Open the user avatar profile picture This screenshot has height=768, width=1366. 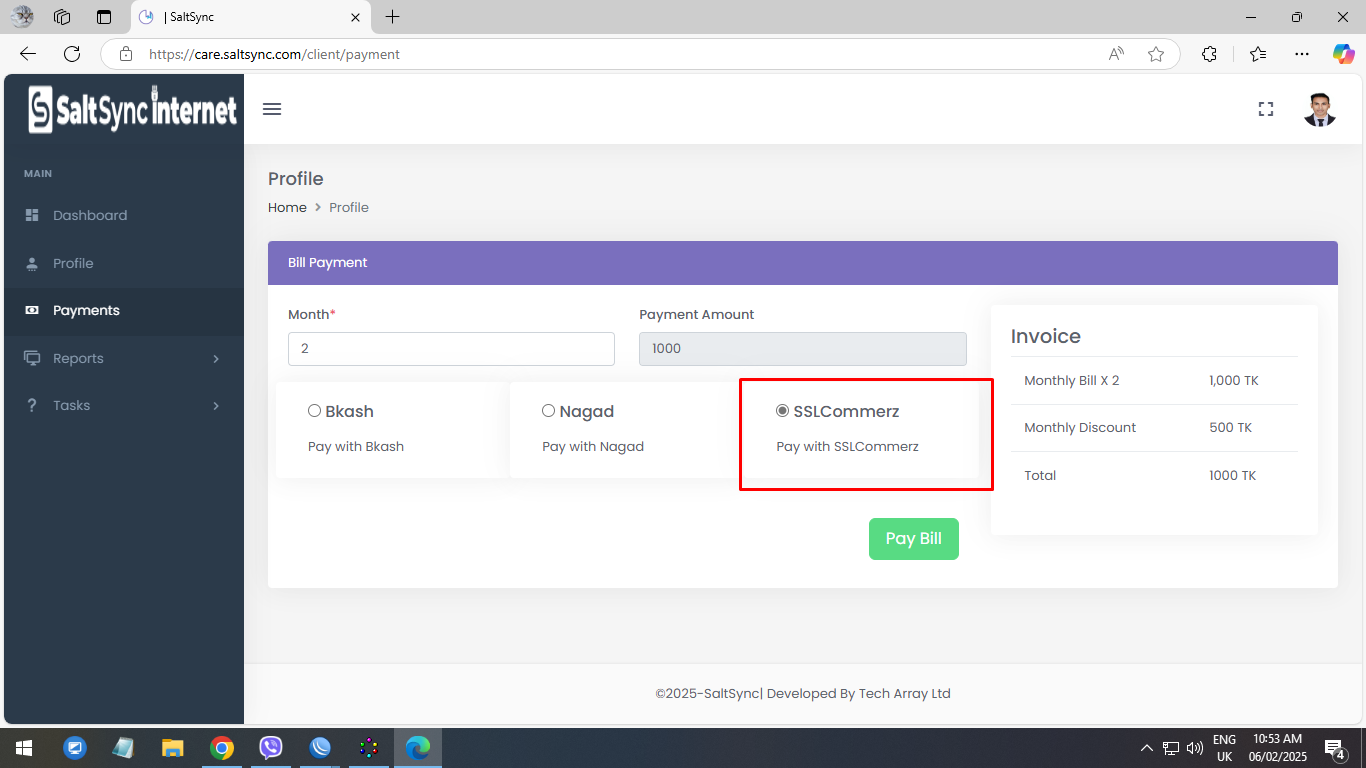pyautogui.click(x=1320, y=109)
